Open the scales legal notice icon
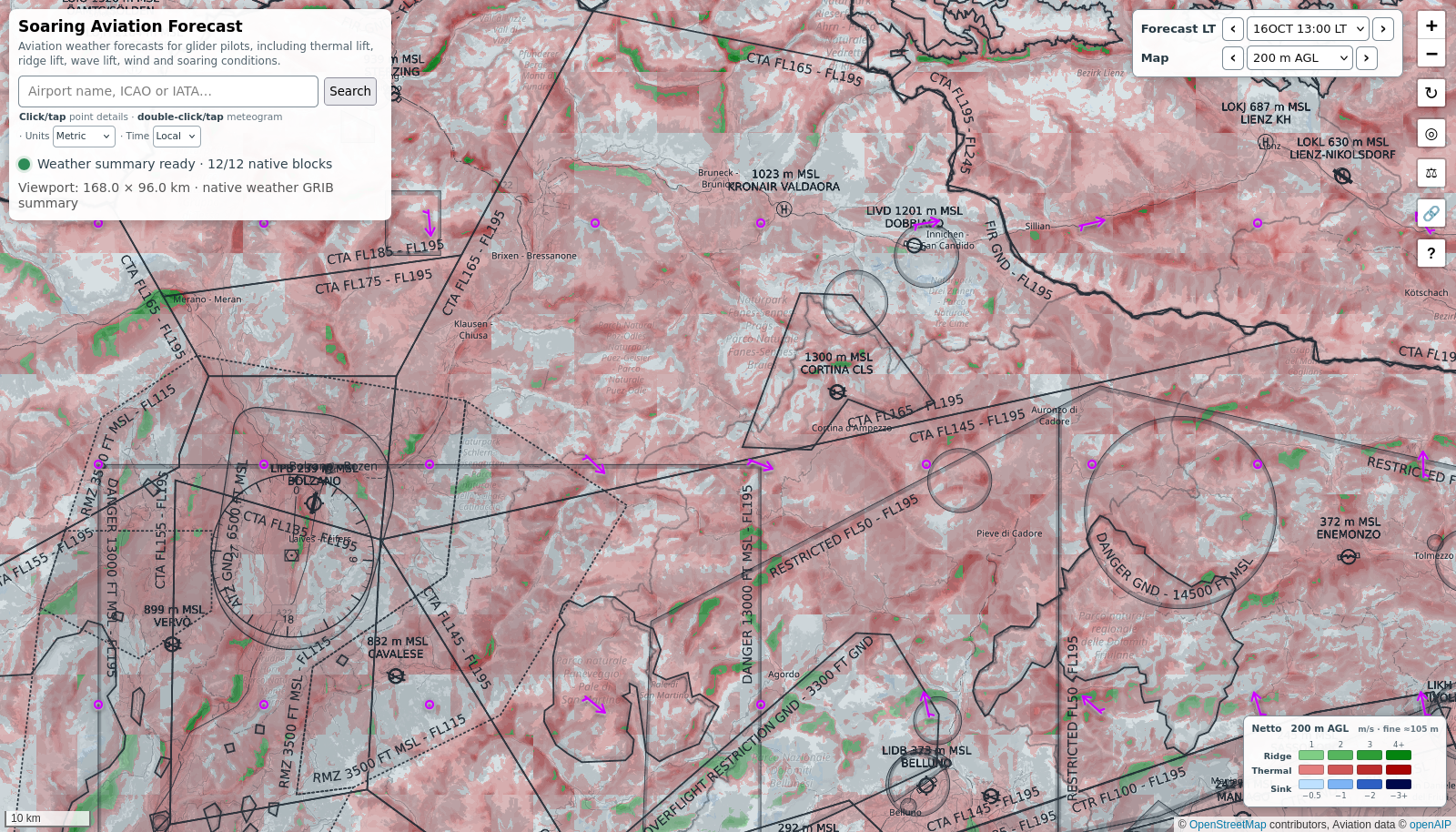The image size is (1456, 832). [1431, 173]
